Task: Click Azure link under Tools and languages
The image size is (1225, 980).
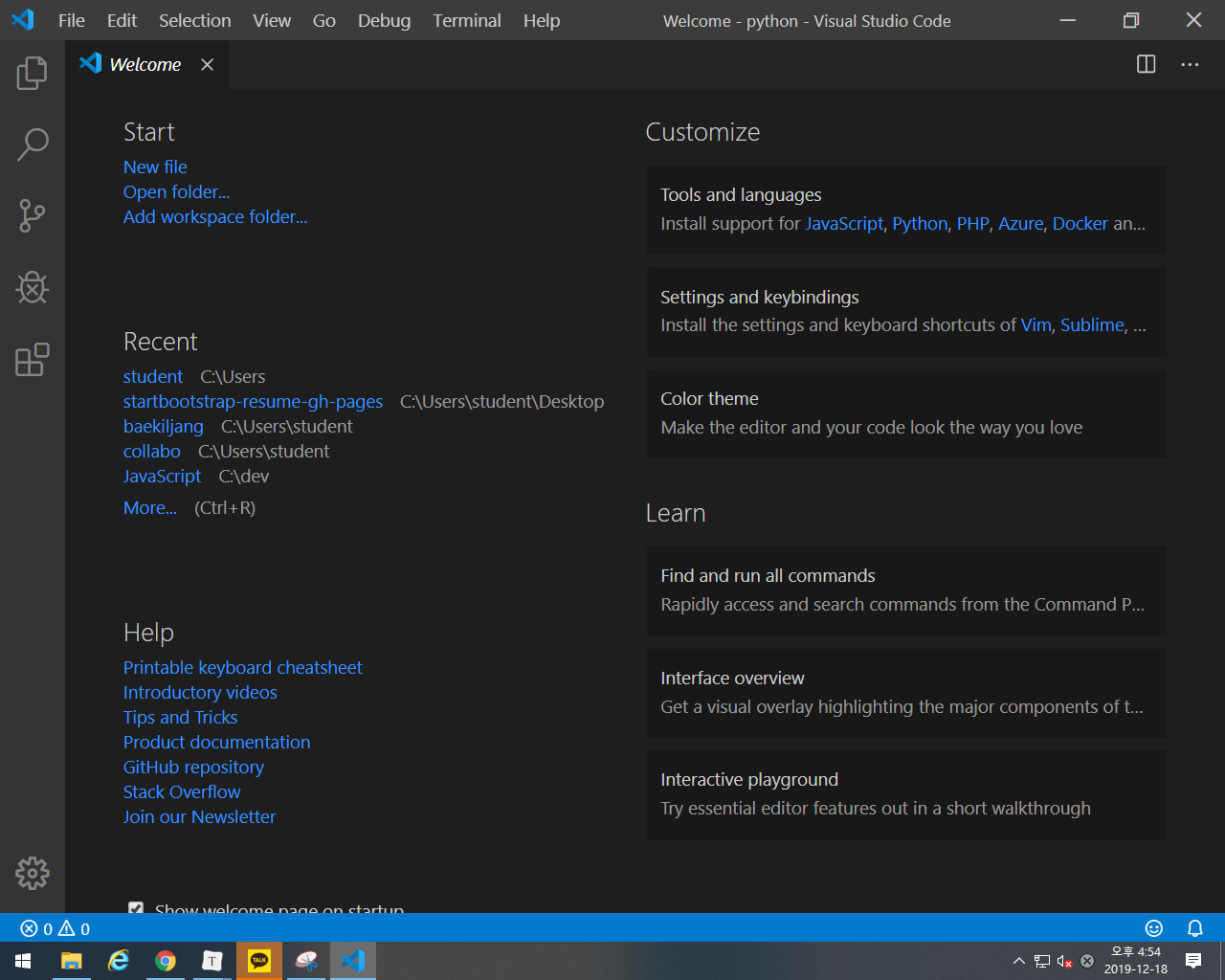Action: [1020, 223]
